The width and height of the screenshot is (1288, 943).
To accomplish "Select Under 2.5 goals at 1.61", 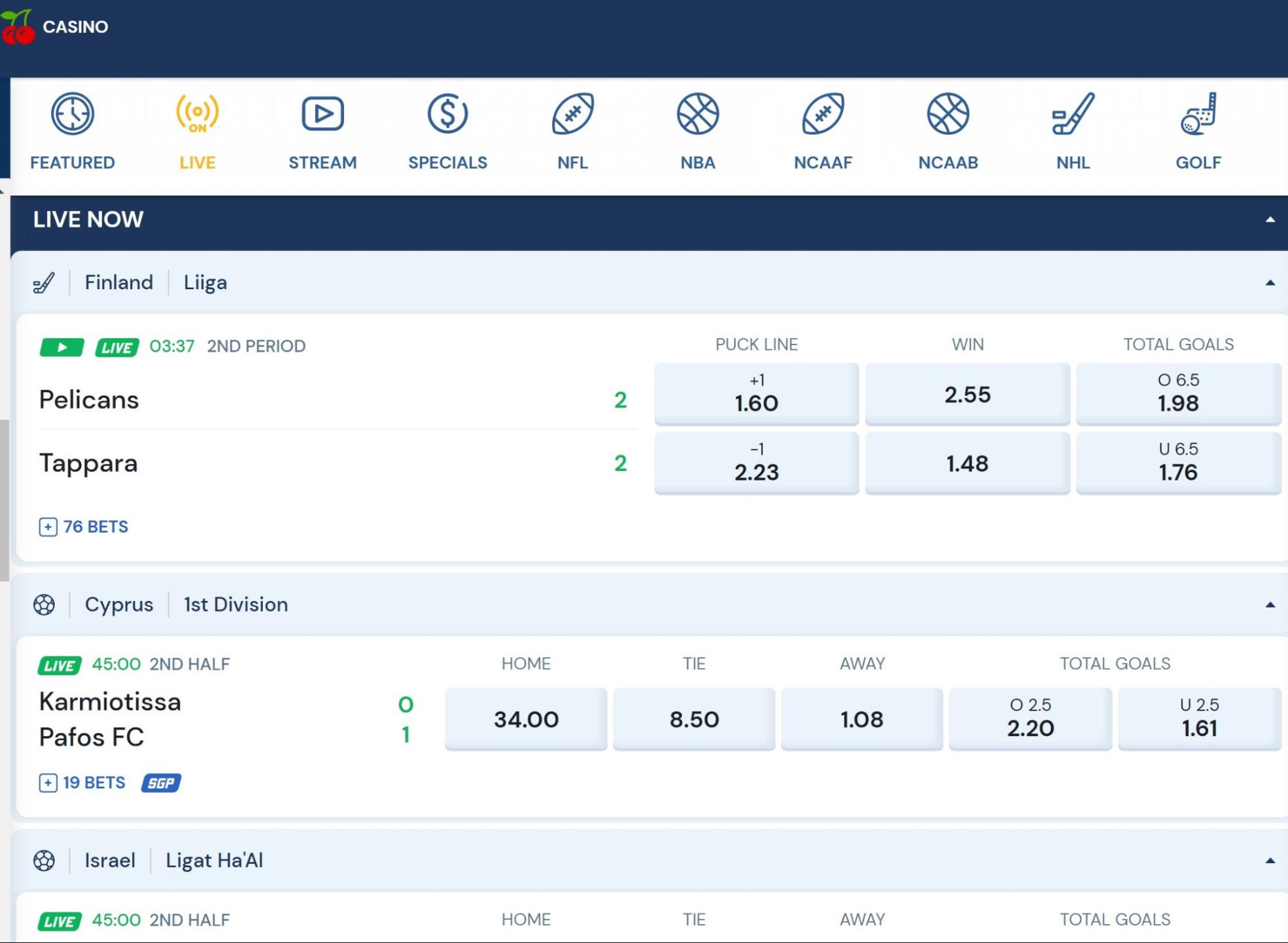I will pos(1199,719).
